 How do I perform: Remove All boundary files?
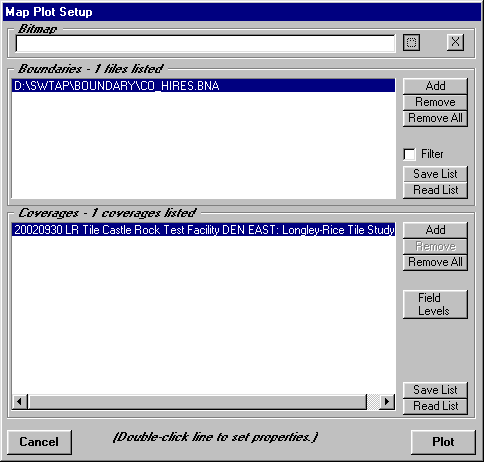tap(435, 118)
